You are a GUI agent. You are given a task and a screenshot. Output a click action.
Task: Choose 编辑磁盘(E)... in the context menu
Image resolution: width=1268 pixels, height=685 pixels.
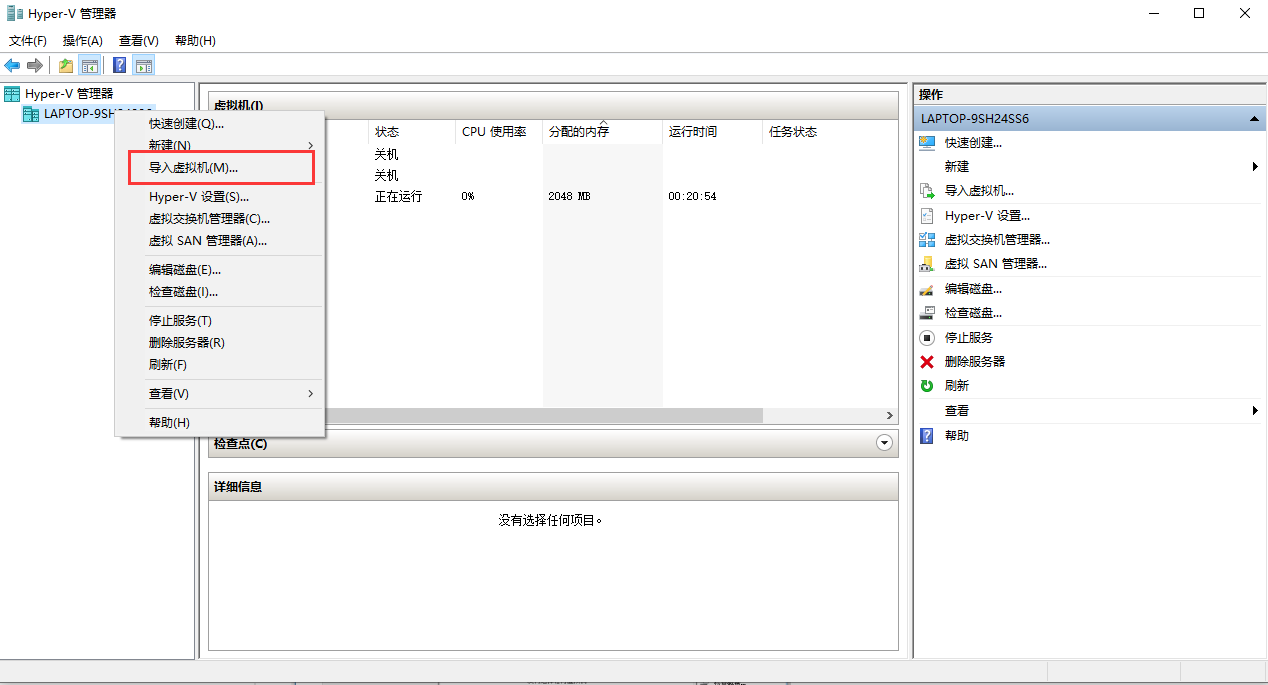click(220, 270)
